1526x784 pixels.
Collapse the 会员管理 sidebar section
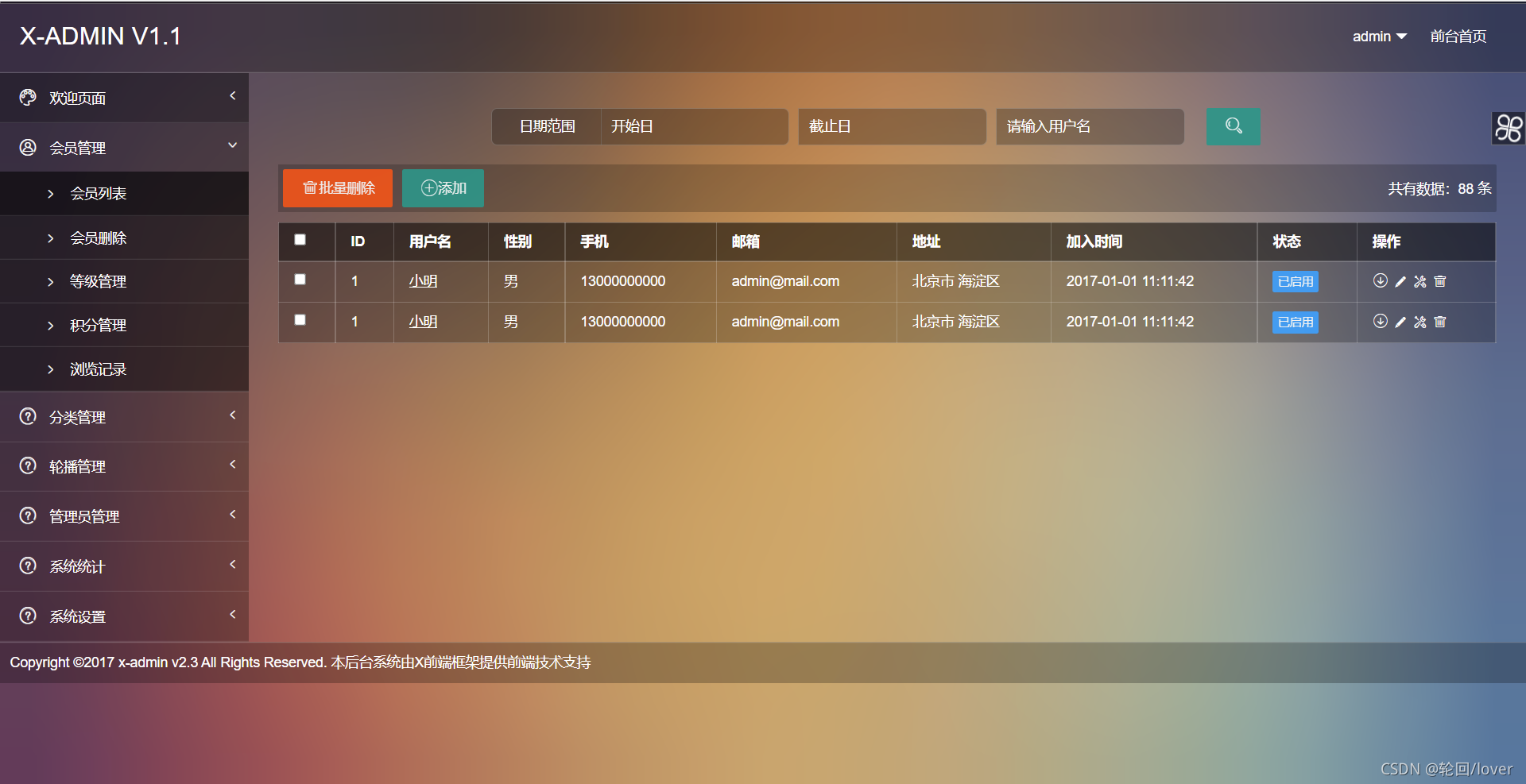124,148
